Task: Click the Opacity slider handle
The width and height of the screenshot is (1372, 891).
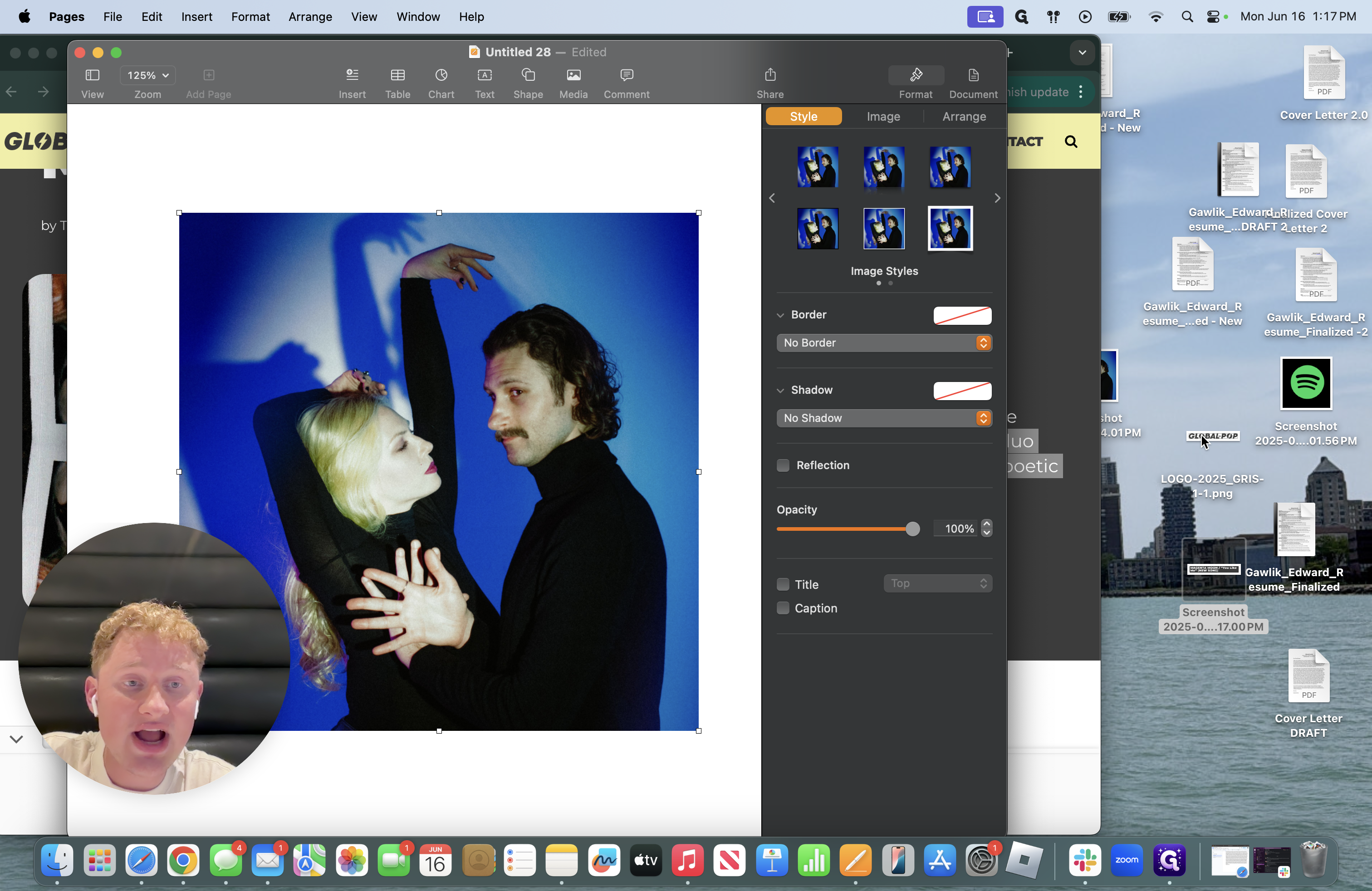Action: pyautogui.click(x=912, y=529)
